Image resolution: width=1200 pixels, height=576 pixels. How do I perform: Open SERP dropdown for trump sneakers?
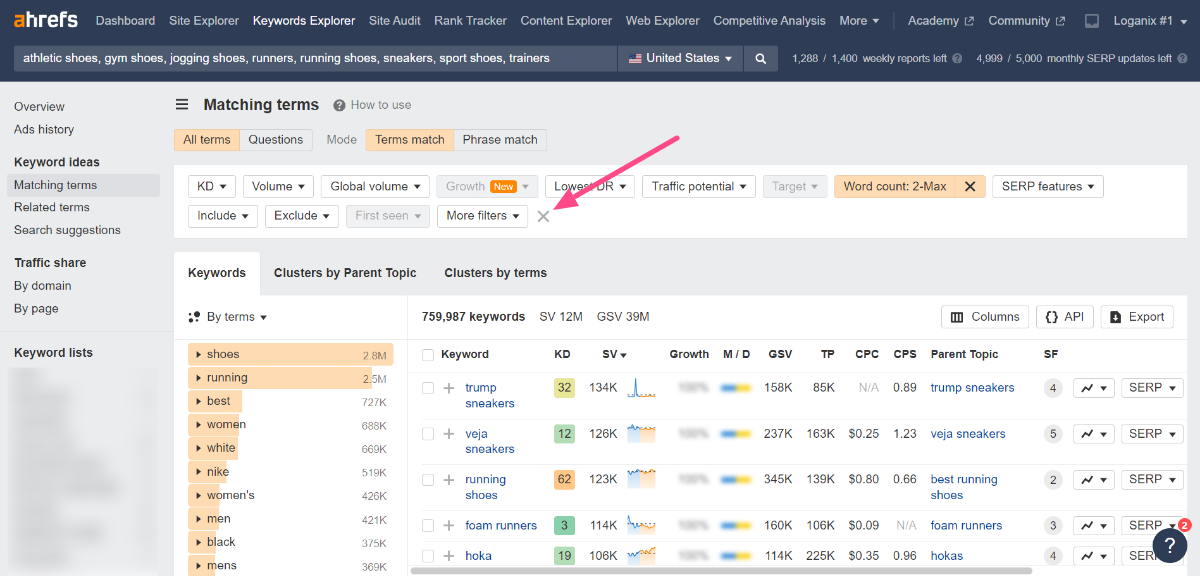point(1152,388)
